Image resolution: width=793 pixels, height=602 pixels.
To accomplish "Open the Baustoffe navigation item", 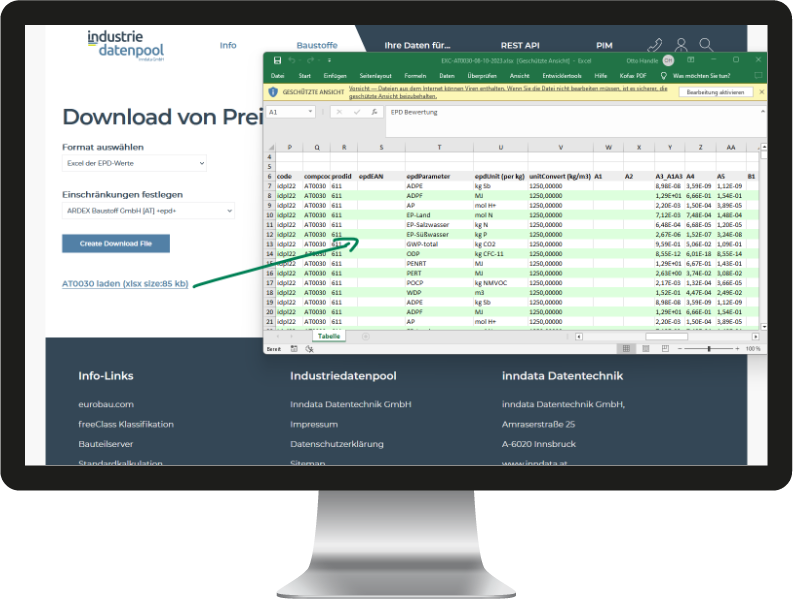I will (317, 45).
